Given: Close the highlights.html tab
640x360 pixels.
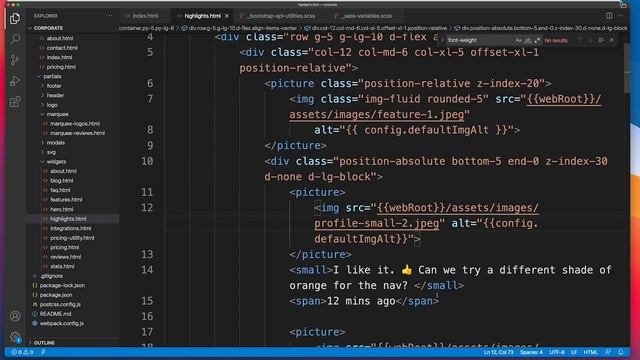Looking at the screenshot, I should pos(227,16).
